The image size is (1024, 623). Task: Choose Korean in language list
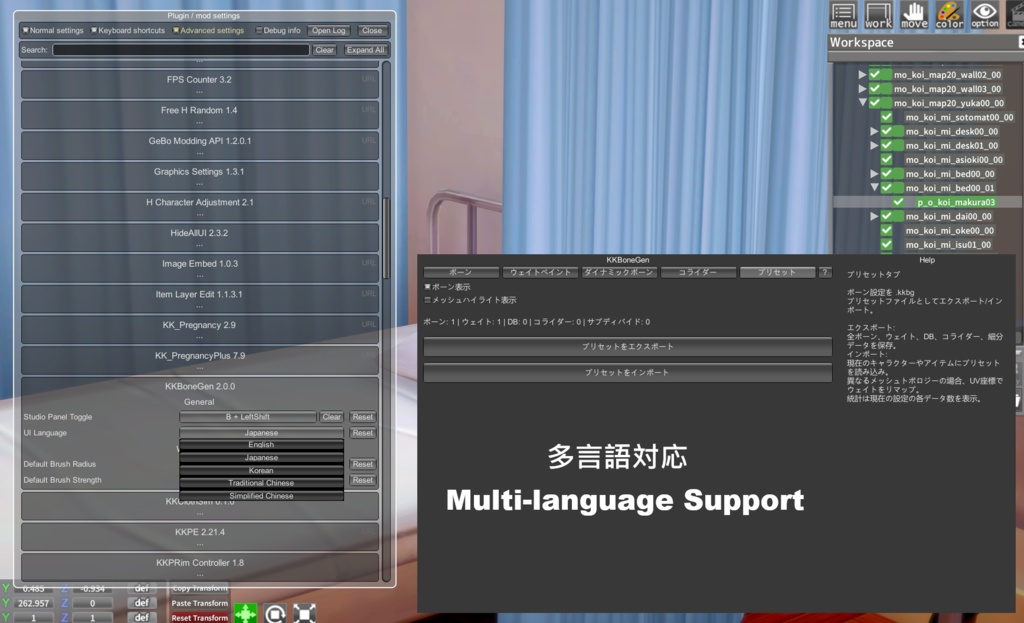pos(261,470)
